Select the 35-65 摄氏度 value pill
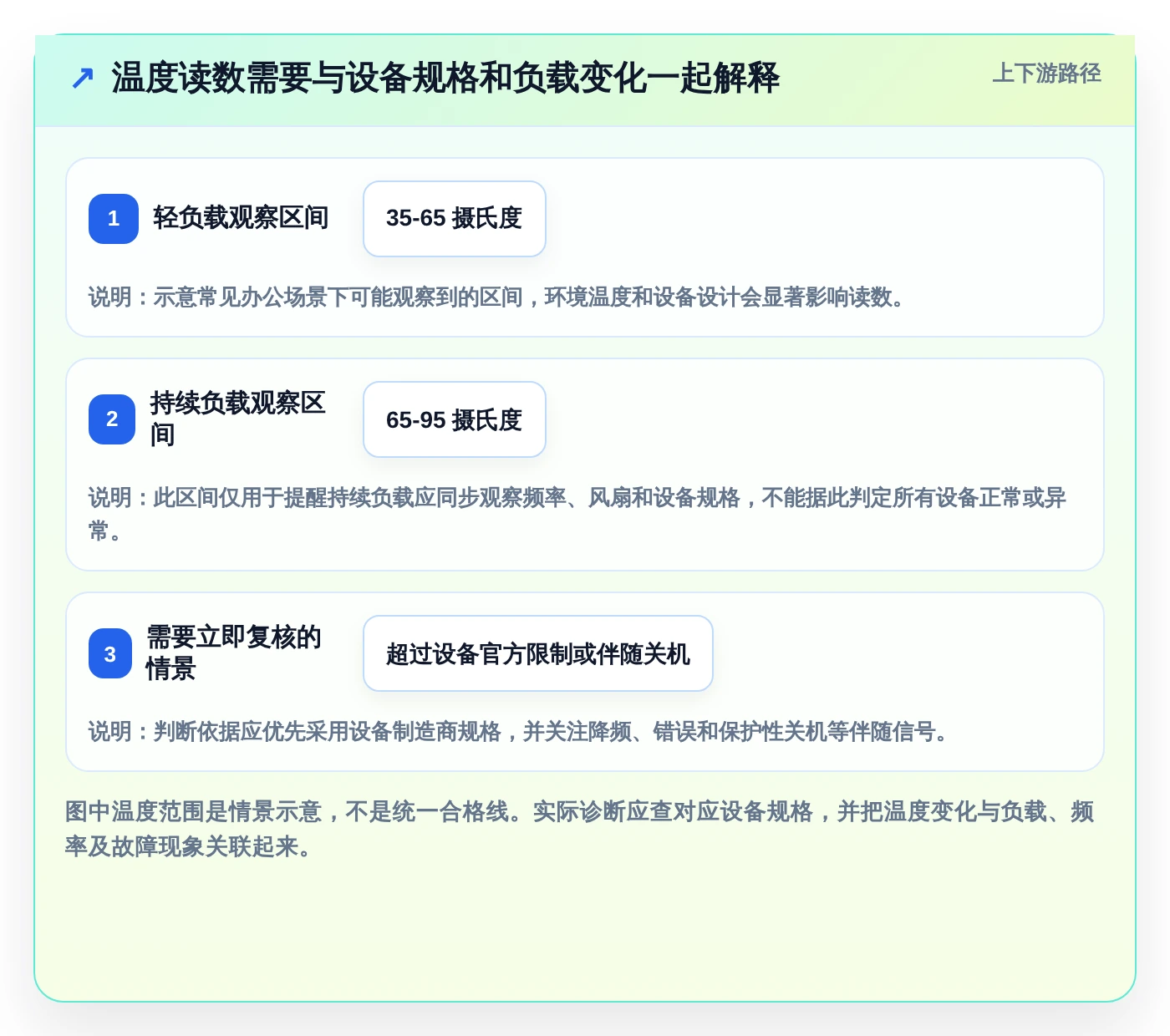Screen dimensions: 1170x1036 [455, 219]
